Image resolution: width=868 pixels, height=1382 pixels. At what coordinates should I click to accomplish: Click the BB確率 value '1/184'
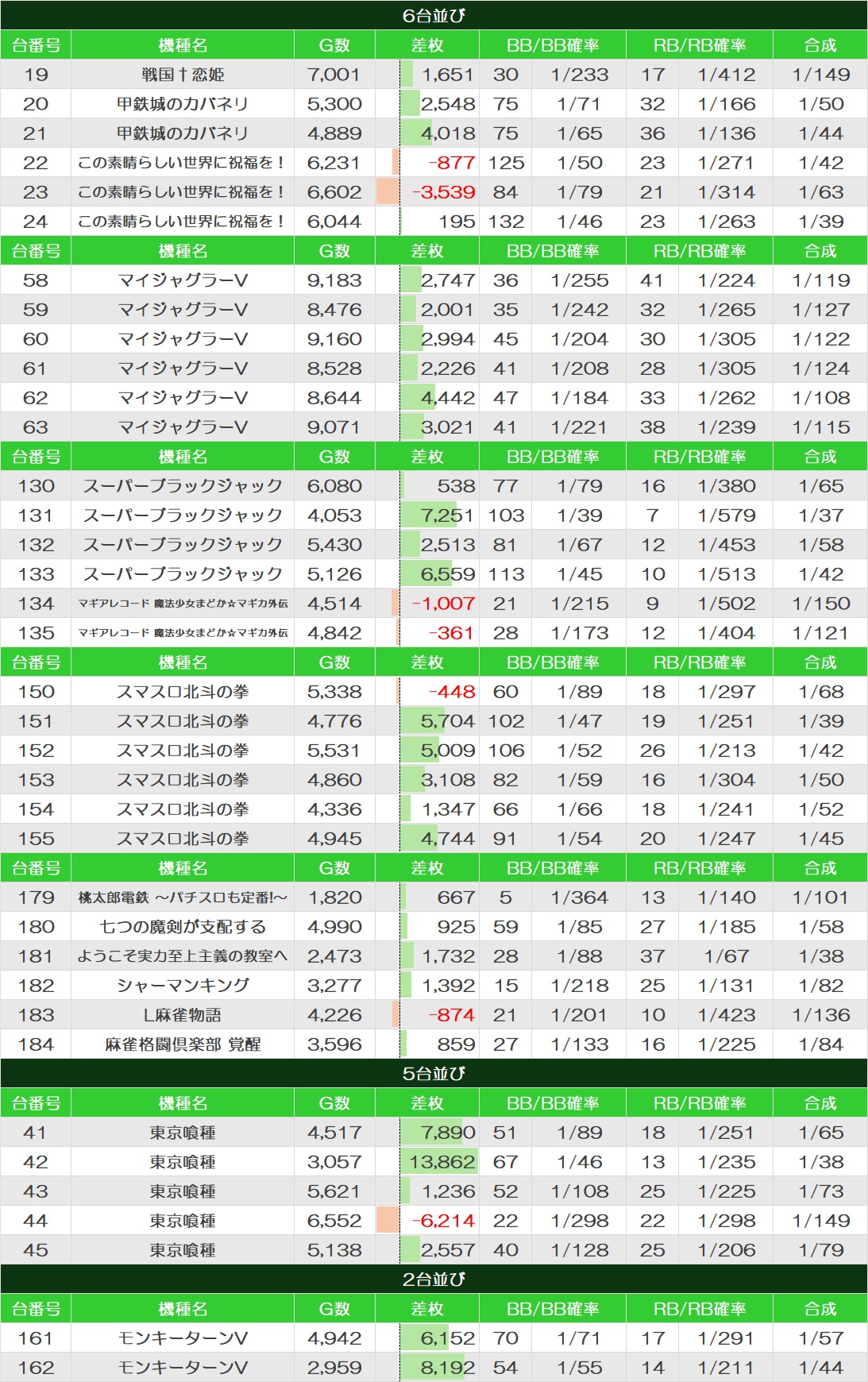click(580, 398)
